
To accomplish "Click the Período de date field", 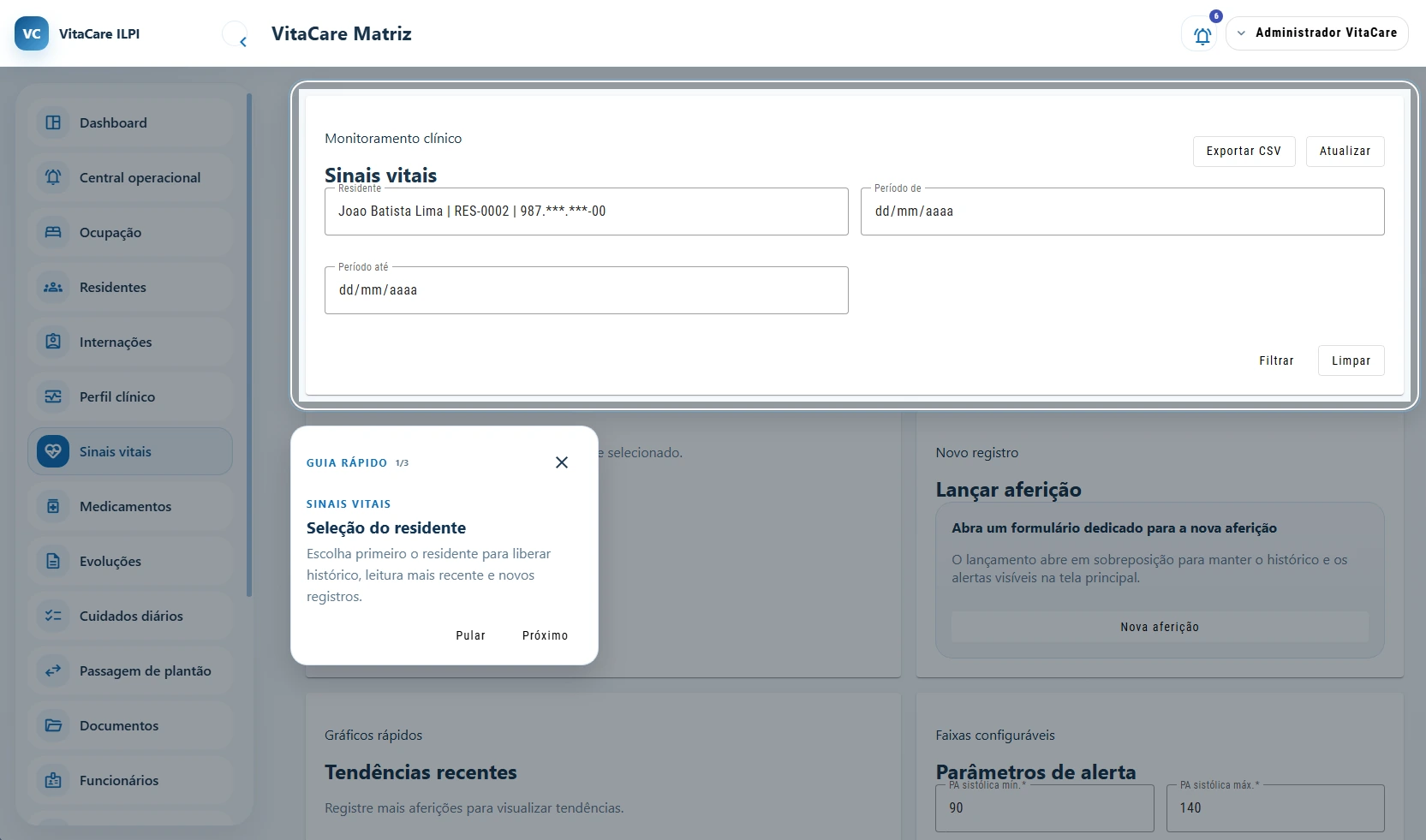I will (x=1123, y=211).
